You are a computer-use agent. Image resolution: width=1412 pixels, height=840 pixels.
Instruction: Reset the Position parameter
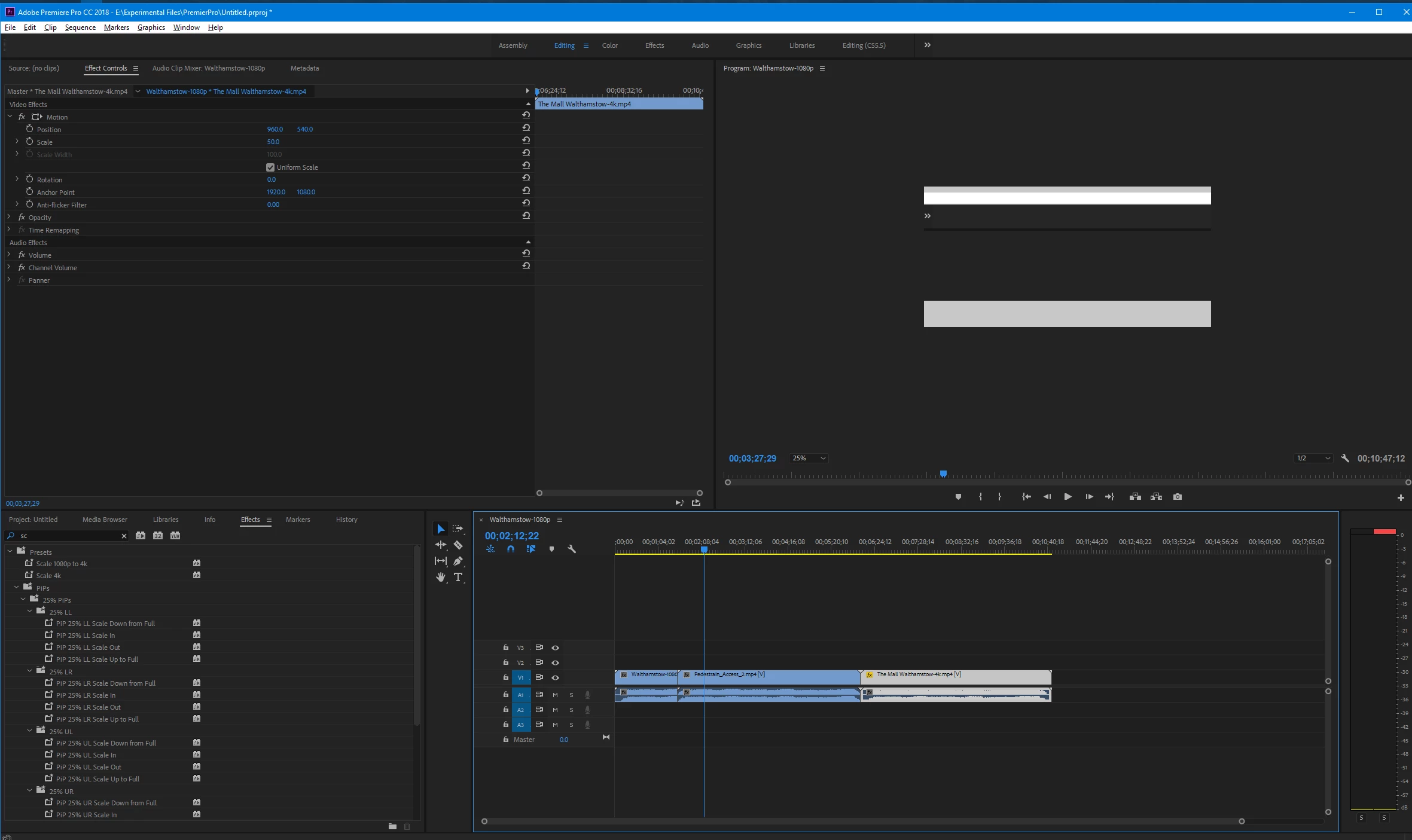pyautogui.click(x=526, y=127)
